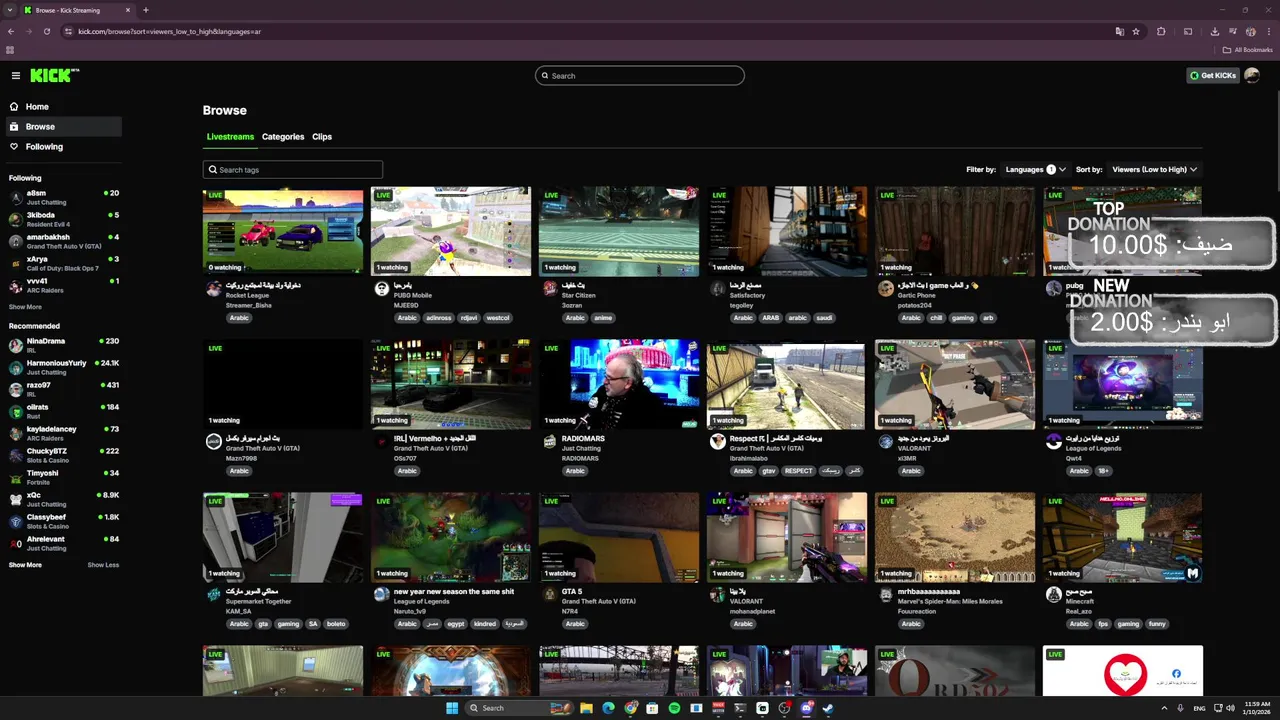Expand Recommended list with Show More

coord(25,565)
